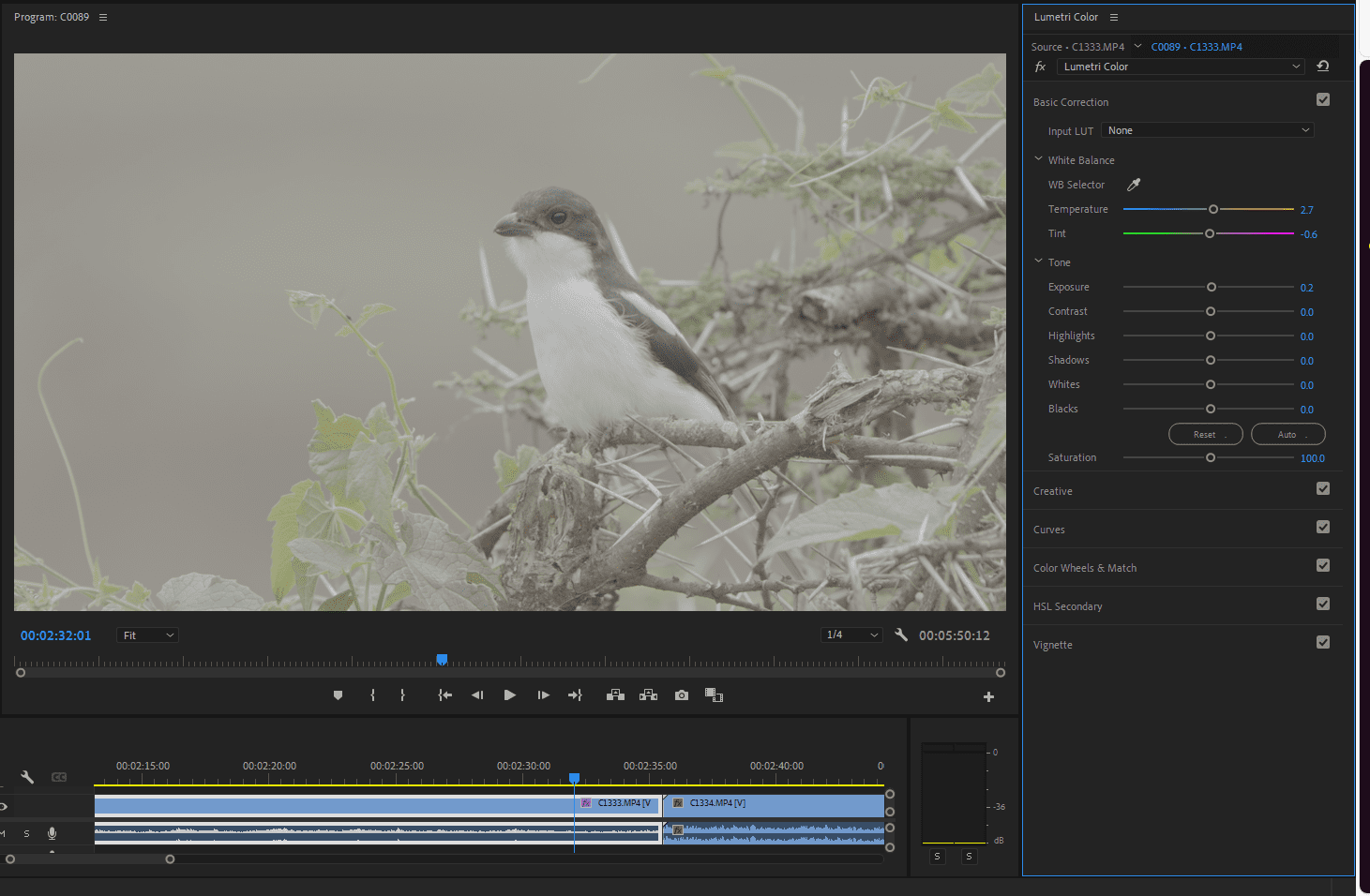Open the Input LUT dropdown
Screen dimensions: 1370x896
coord(1208,130)
